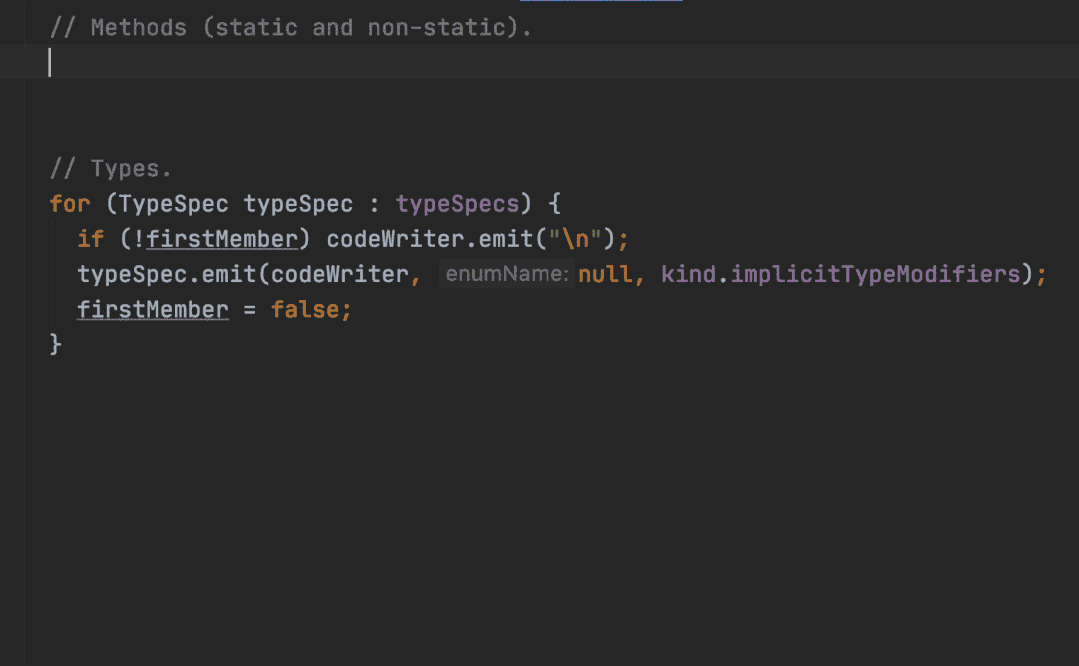Place cursor on the empty highlighted caret line

[x=540, y=62]
